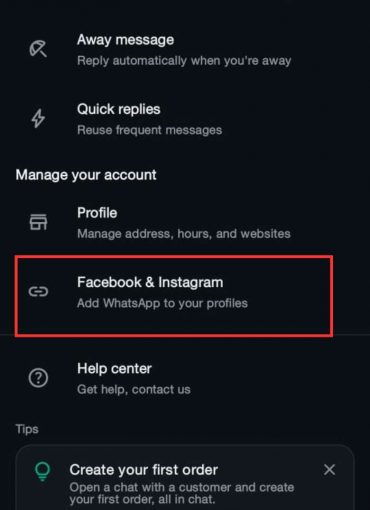Viewport: 370px width, 510px height.
Task: Click the Create your first order title
Action: [144, 470]
